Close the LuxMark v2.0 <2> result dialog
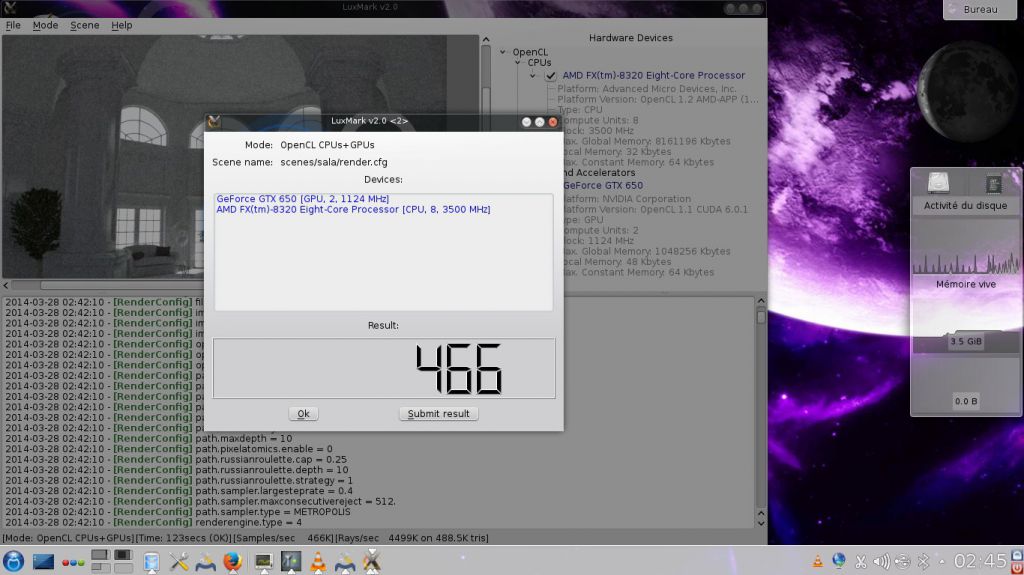The width and height of the screenshot is (1024, 575). tap(552, 122)
